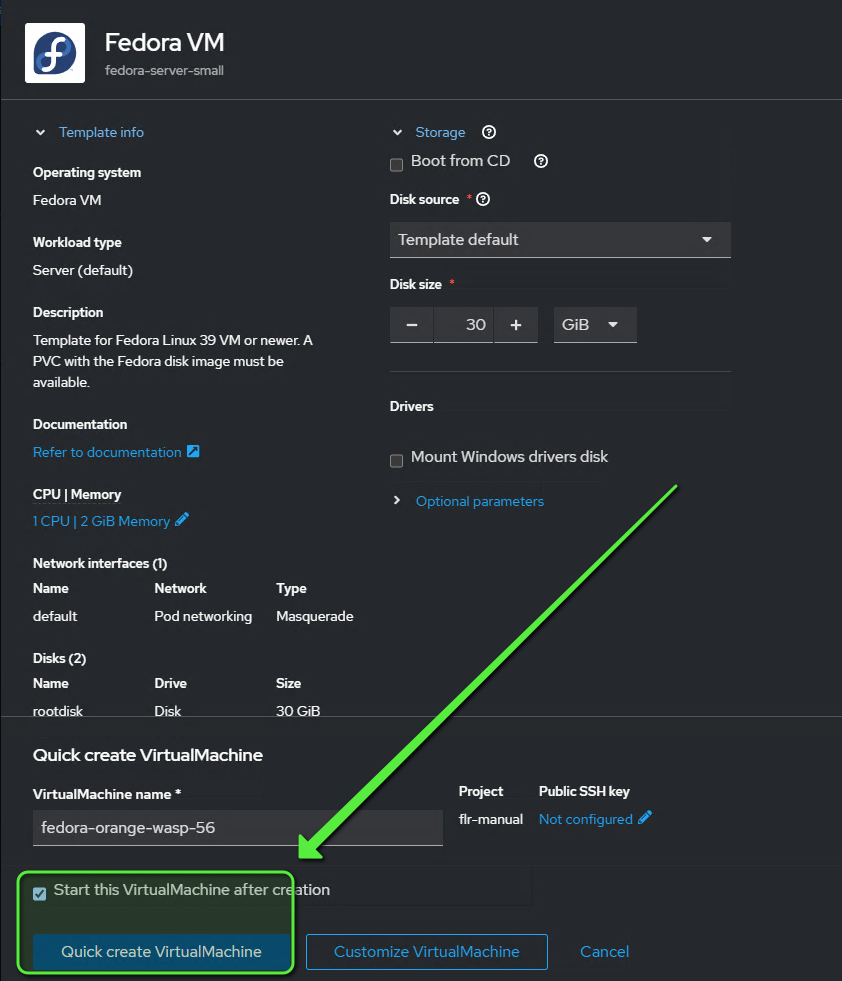
Task: Edit Public SSH key pencil icon
Action: click(645, 817)
